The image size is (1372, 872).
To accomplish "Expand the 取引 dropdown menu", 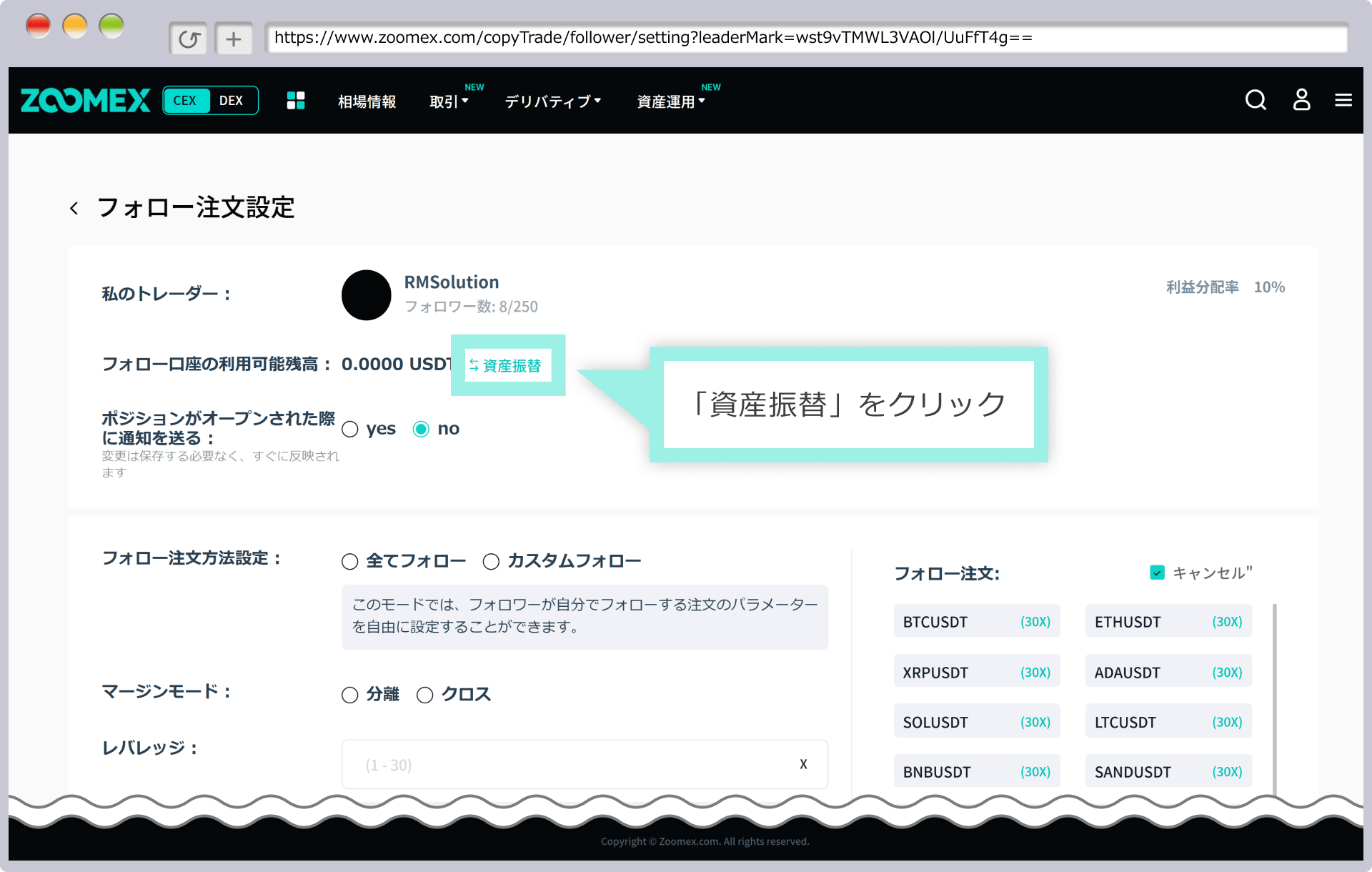I will pyautogui.click(x=448, y=101).
